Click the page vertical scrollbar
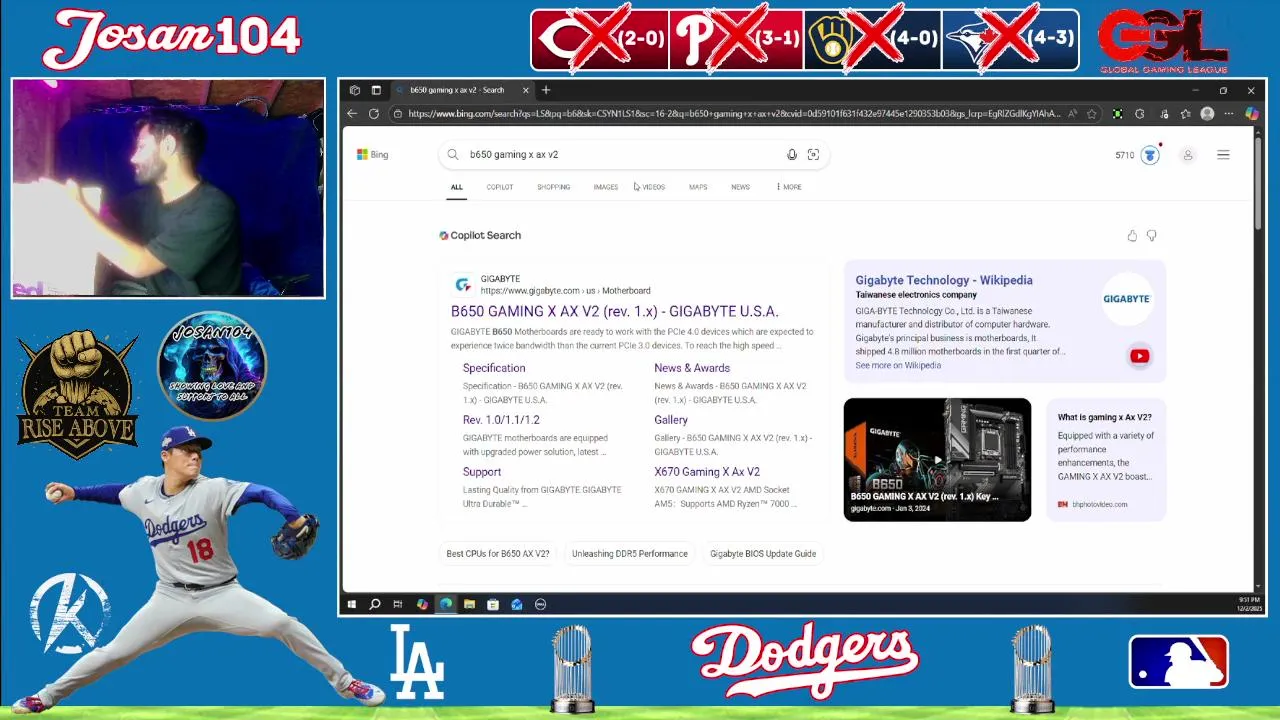Viewport: 1280px width, 720px height. pyautogui.click(x=1259, y=185)
